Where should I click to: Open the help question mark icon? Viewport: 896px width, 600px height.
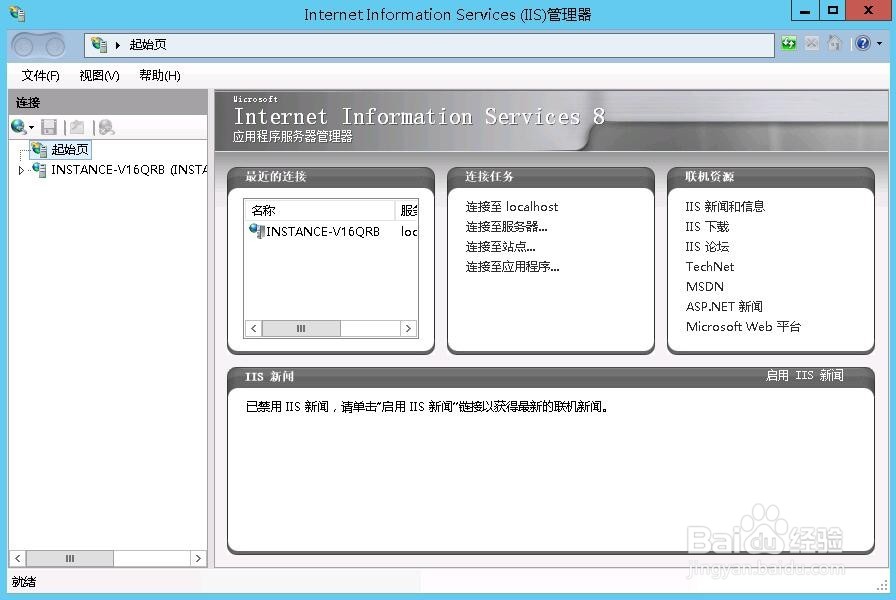tap(863, 43)
